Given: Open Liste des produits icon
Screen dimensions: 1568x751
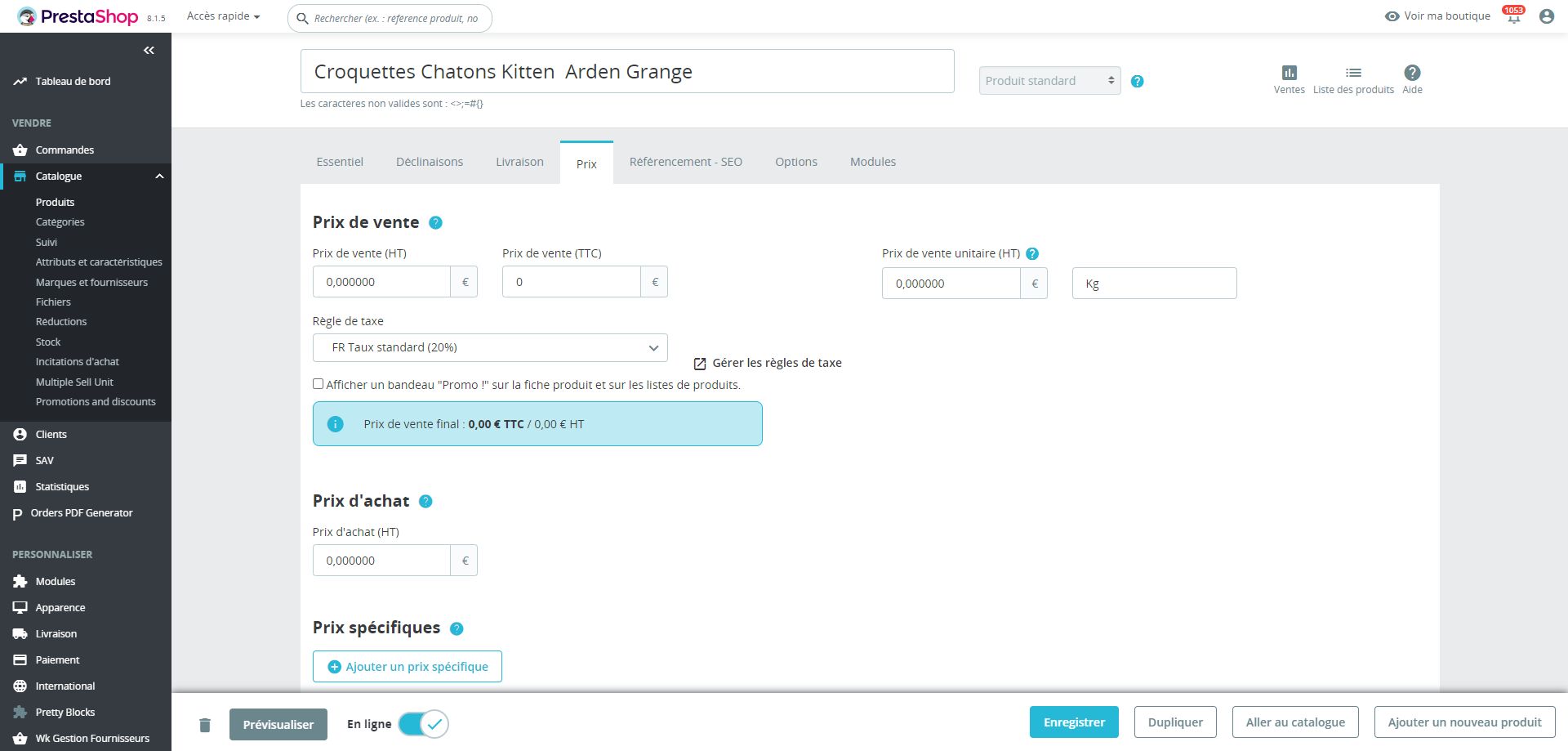Looking at the screenshot, I should [1353, 73].
